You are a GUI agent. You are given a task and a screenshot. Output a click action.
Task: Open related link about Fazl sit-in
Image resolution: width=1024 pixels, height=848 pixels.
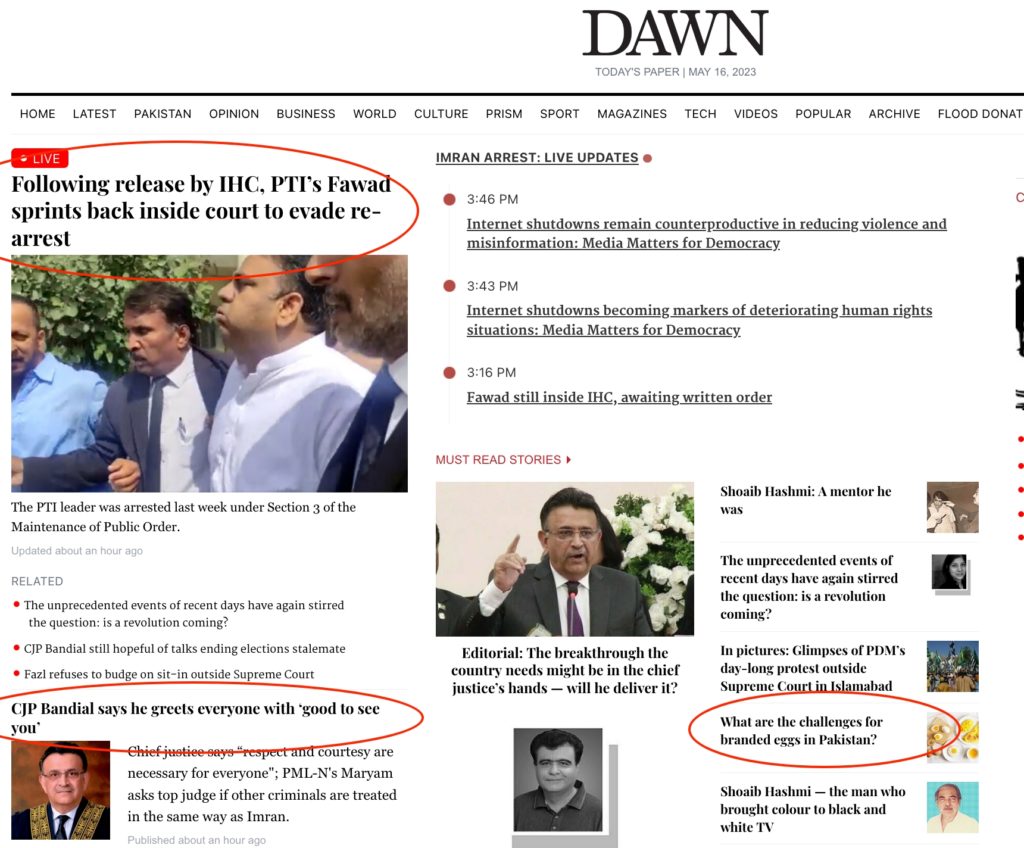pyautogui.click(x=169, y=674)
